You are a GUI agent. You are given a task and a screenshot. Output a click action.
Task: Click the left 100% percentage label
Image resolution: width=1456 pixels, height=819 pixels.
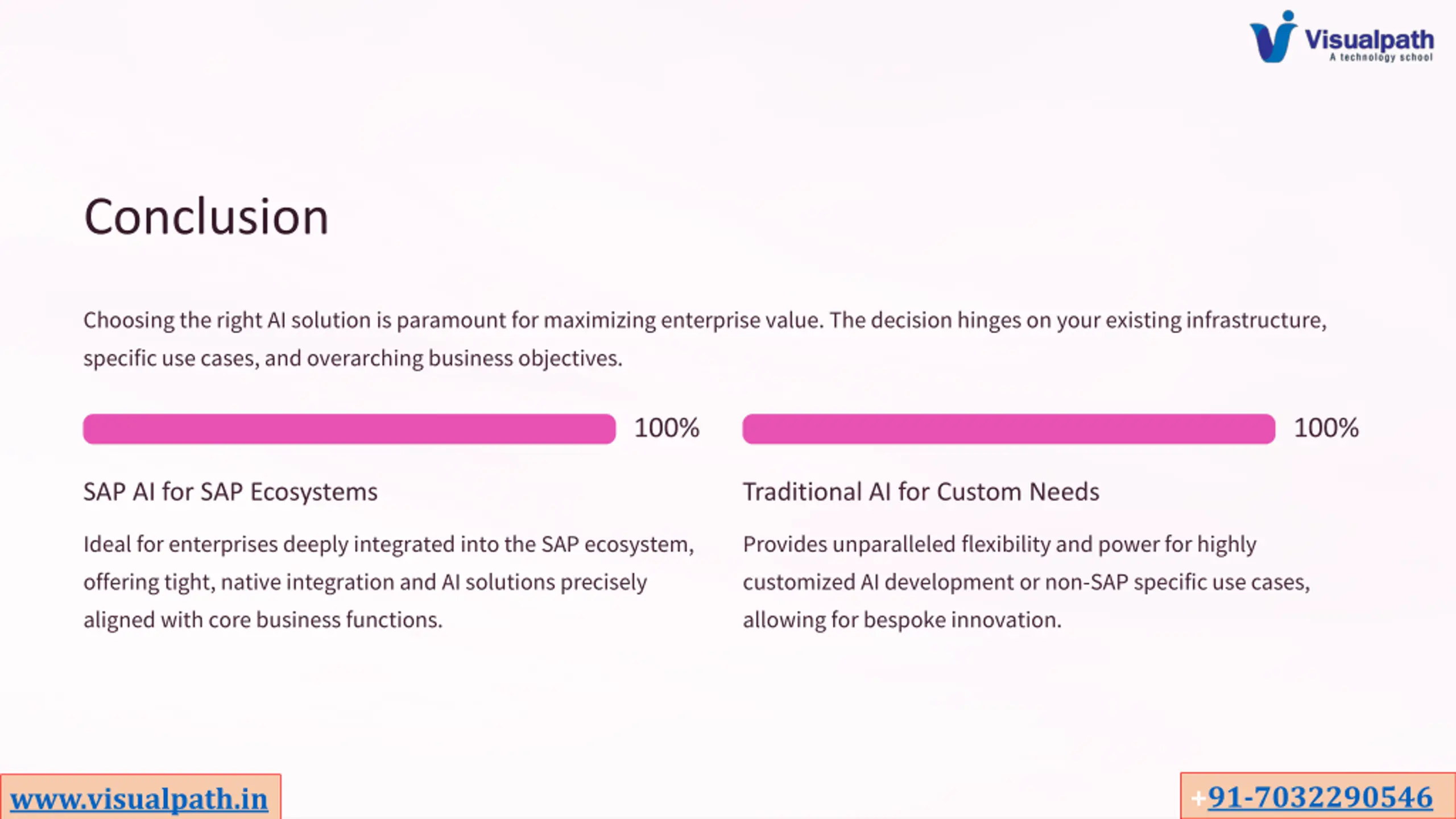pyautogui.click(x=667, y=428)
